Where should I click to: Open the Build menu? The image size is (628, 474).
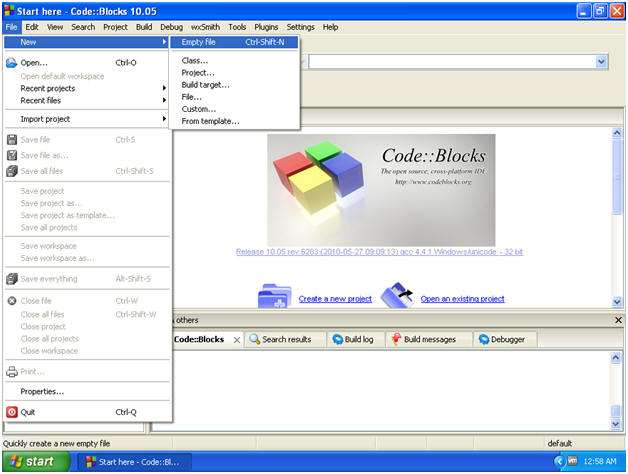(x=144, y=27)
